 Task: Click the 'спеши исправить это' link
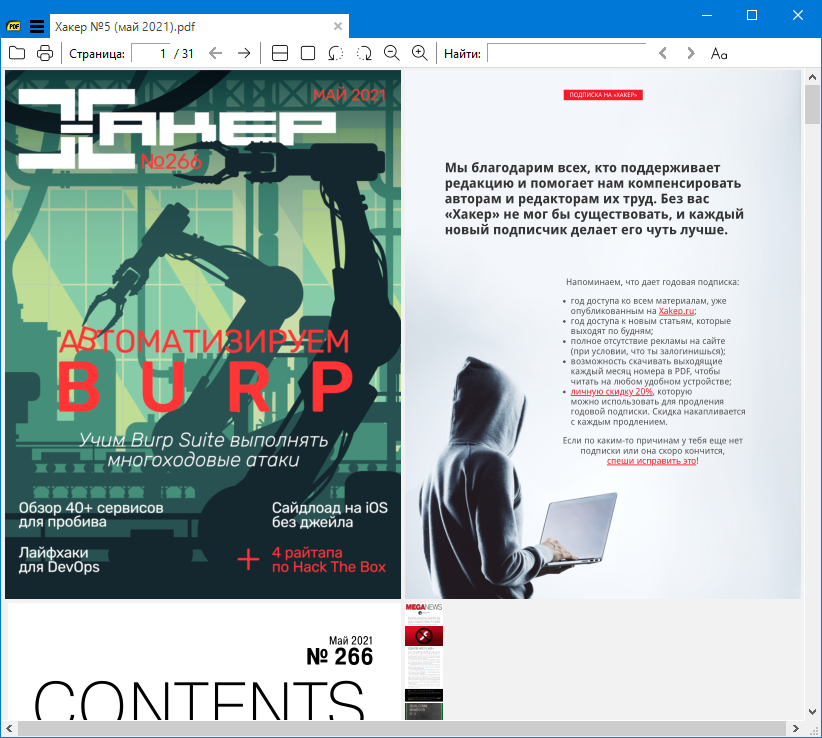click(652, 461)
